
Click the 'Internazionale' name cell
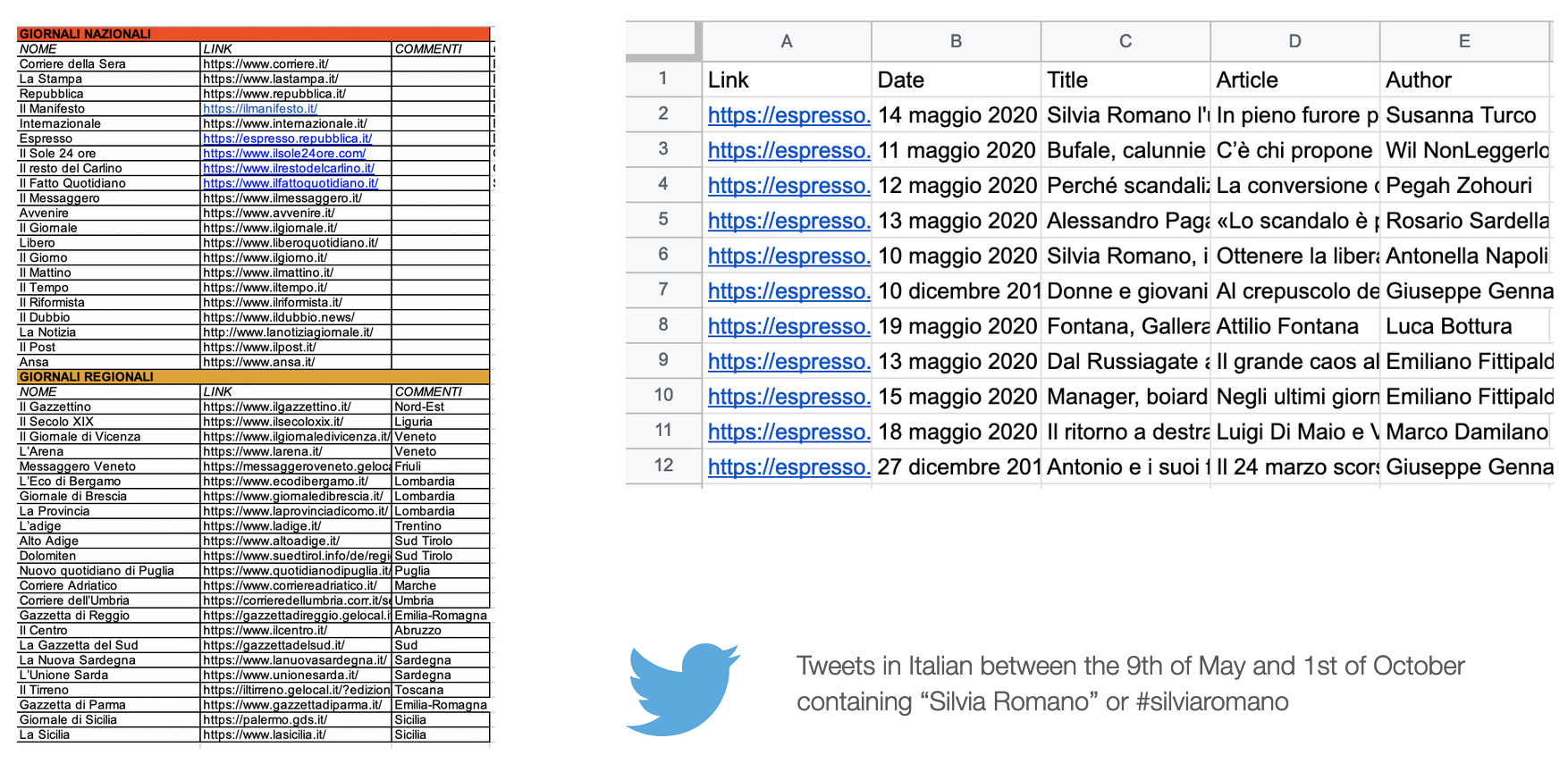click(109, 123)
